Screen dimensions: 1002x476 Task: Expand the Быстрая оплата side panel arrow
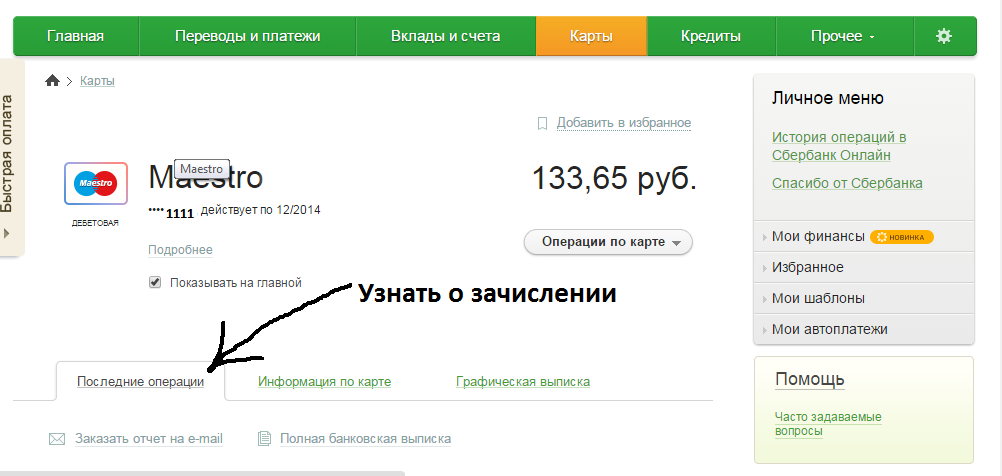tap(7, 234)
